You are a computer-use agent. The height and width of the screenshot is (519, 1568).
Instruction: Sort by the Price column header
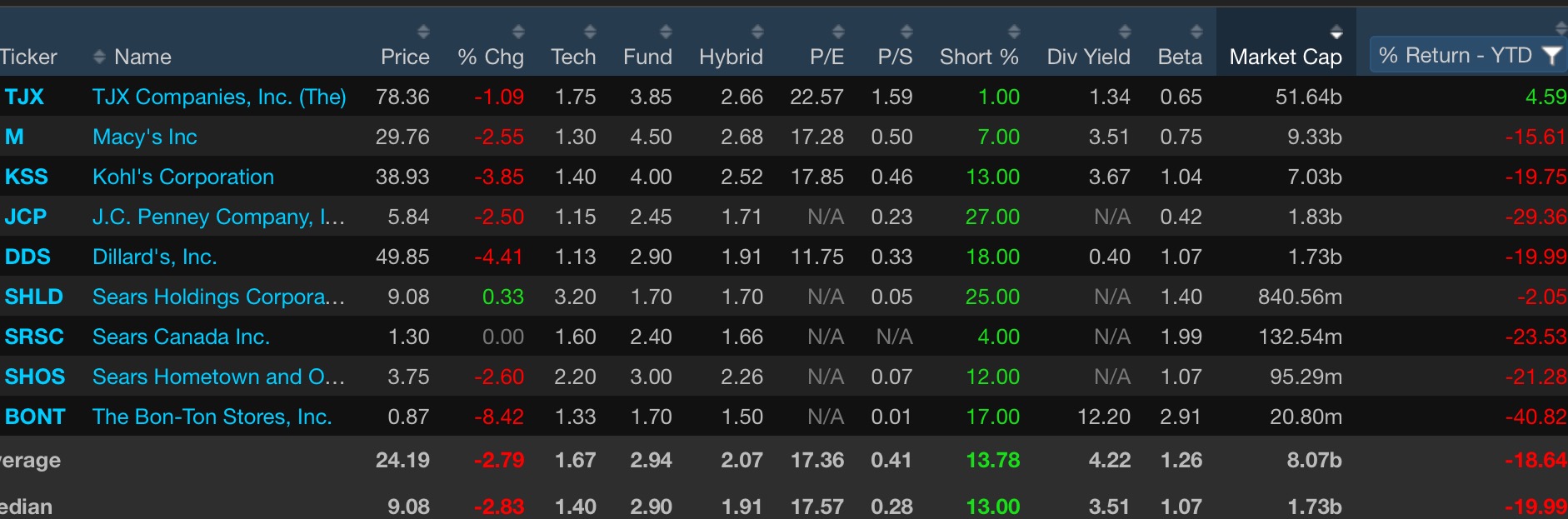pos(405,57)
